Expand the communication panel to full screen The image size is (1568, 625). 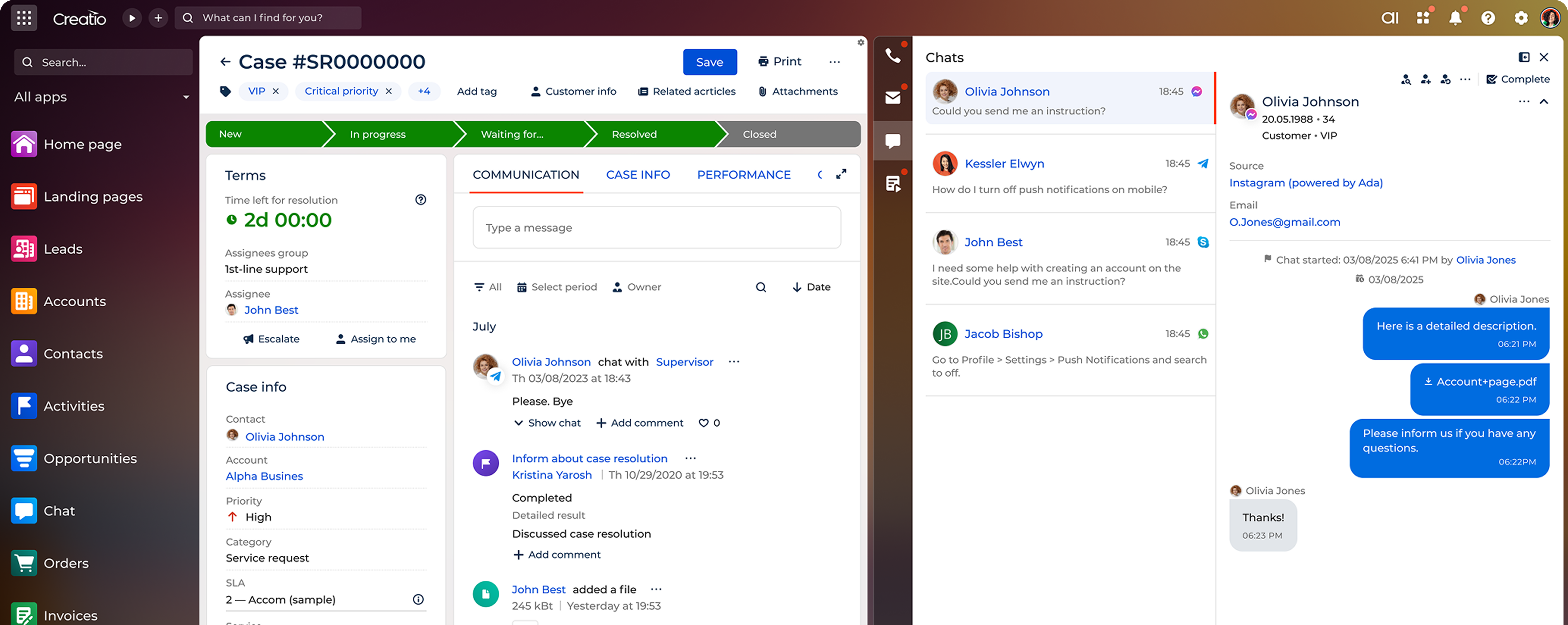click(x=841, y=174)
